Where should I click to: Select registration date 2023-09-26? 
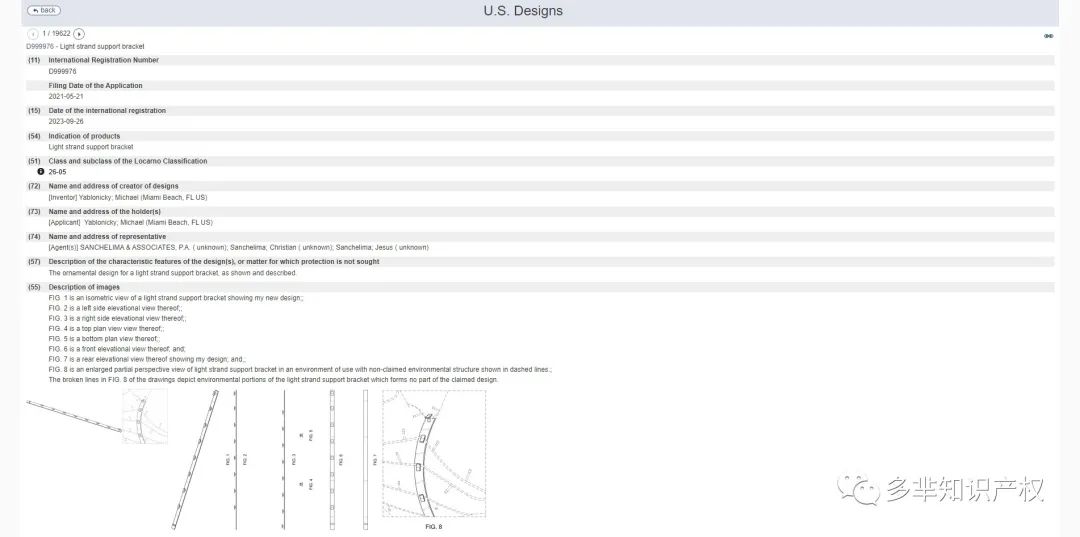66,121
